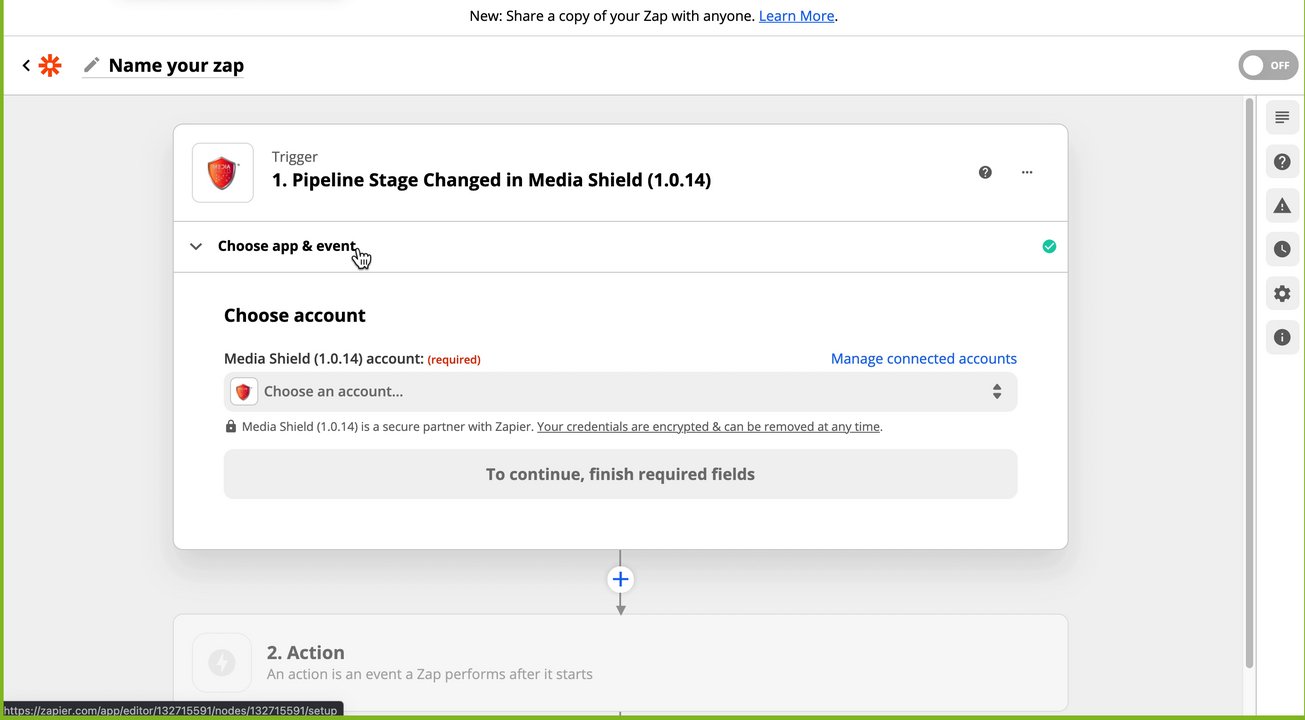Image resolution: width=1305 pixels, height=720 pixels.
Task: Open the trigger three-dot more options menu
Action: click(x=1027, y=172)
